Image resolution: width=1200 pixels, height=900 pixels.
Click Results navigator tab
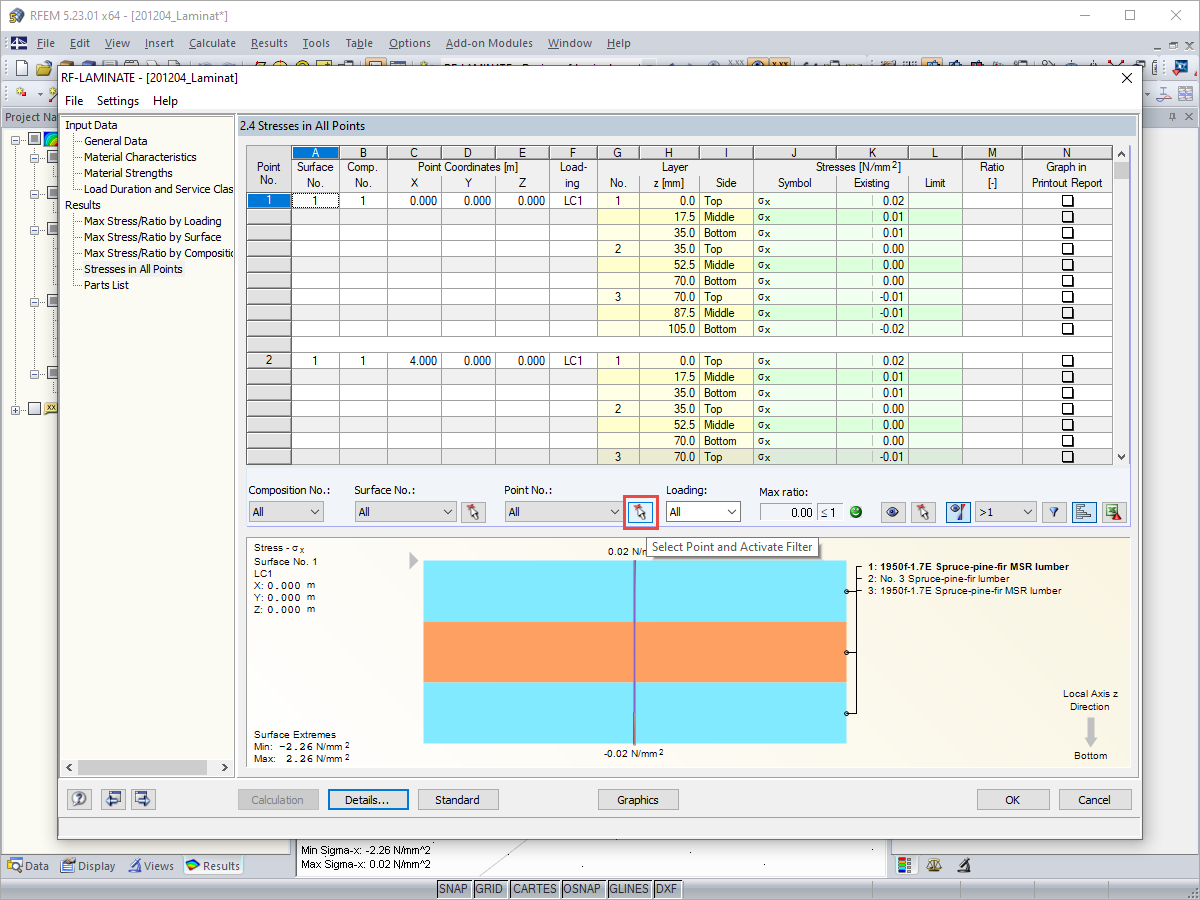coord(214,866)
